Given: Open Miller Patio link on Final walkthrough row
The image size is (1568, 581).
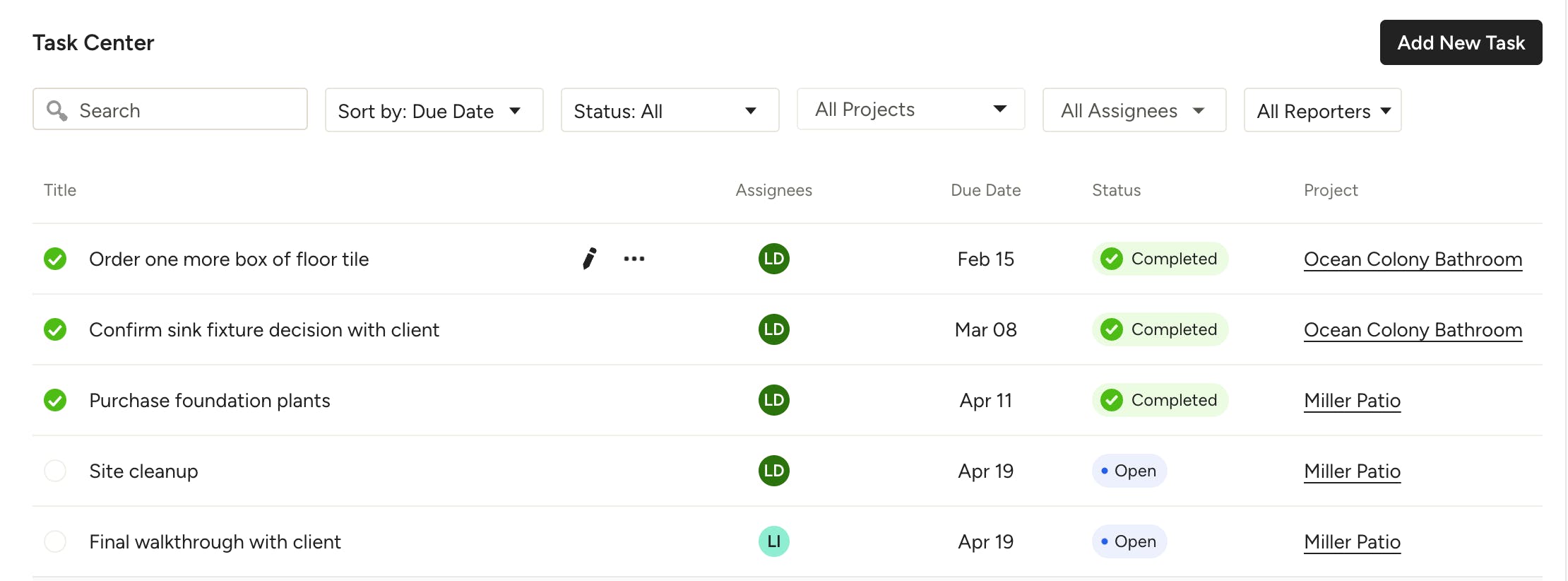Looking at the screenshot, I should [1352, 542].
